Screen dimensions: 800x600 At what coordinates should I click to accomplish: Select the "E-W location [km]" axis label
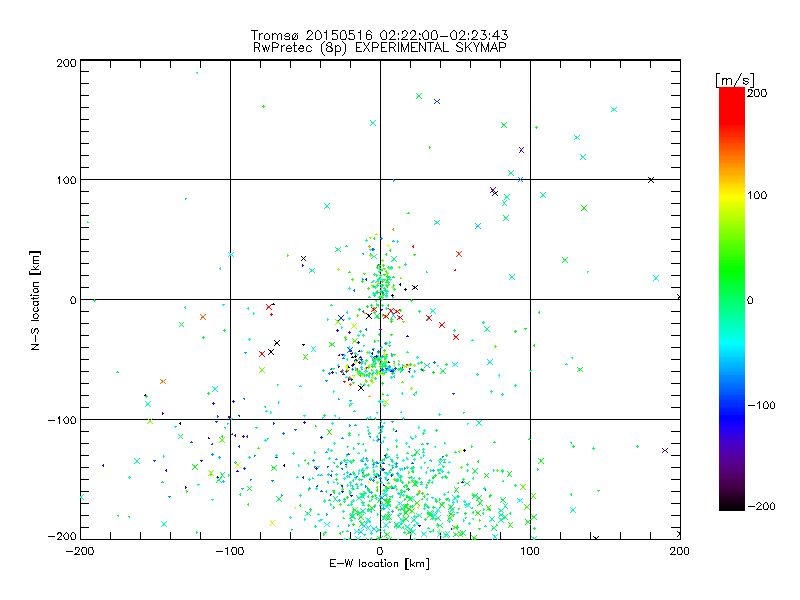(x=379, y=564)
